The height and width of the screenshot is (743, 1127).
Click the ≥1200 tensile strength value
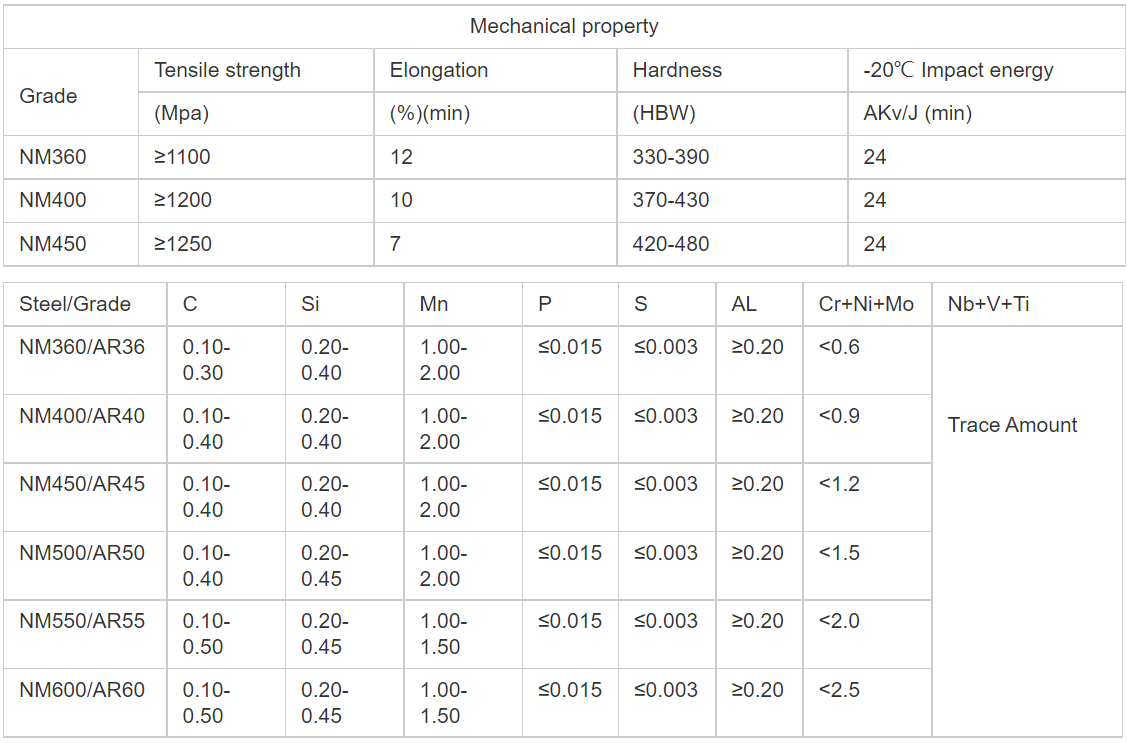point(183,200)
